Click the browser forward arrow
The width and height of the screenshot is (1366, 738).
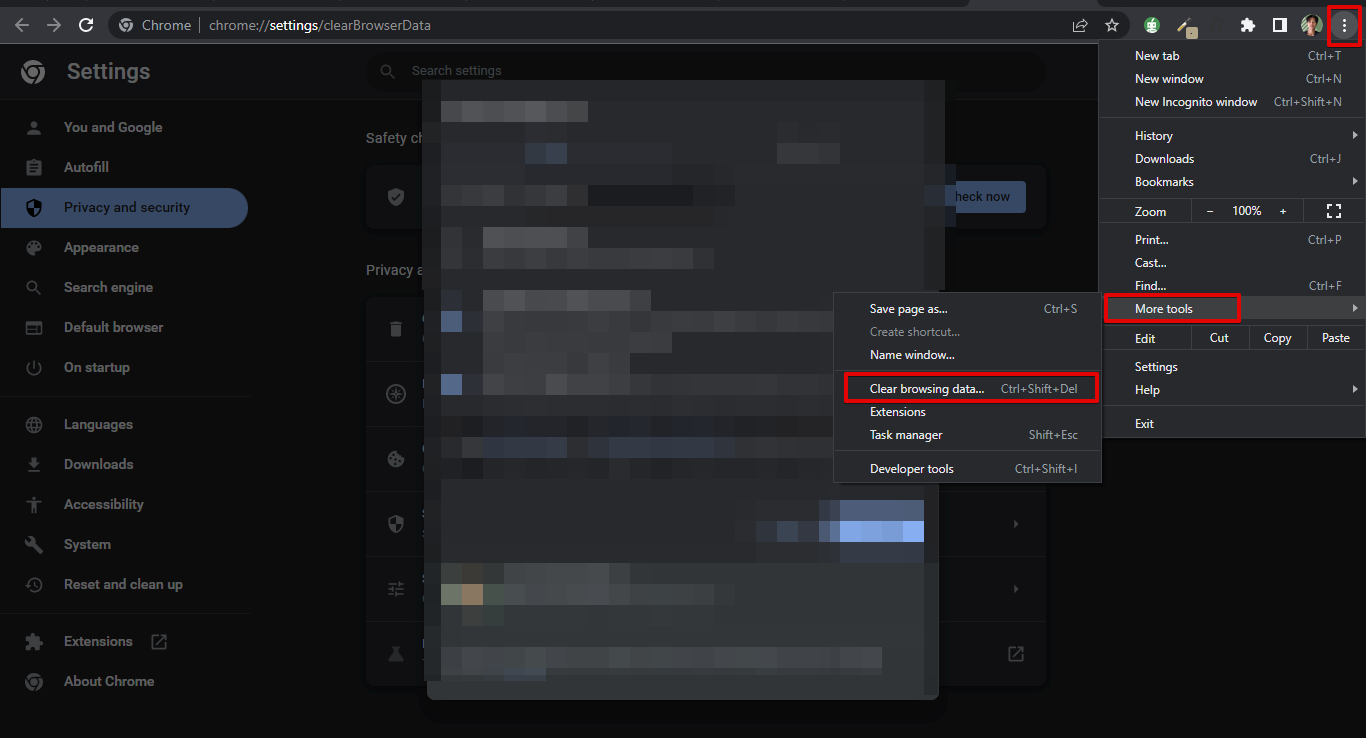[x=54, y=25]
